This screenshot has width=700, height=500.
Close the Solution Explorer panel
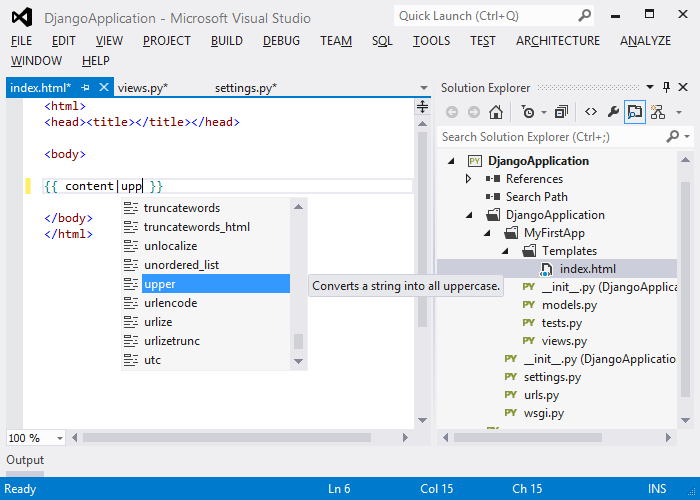pos(683,87)
